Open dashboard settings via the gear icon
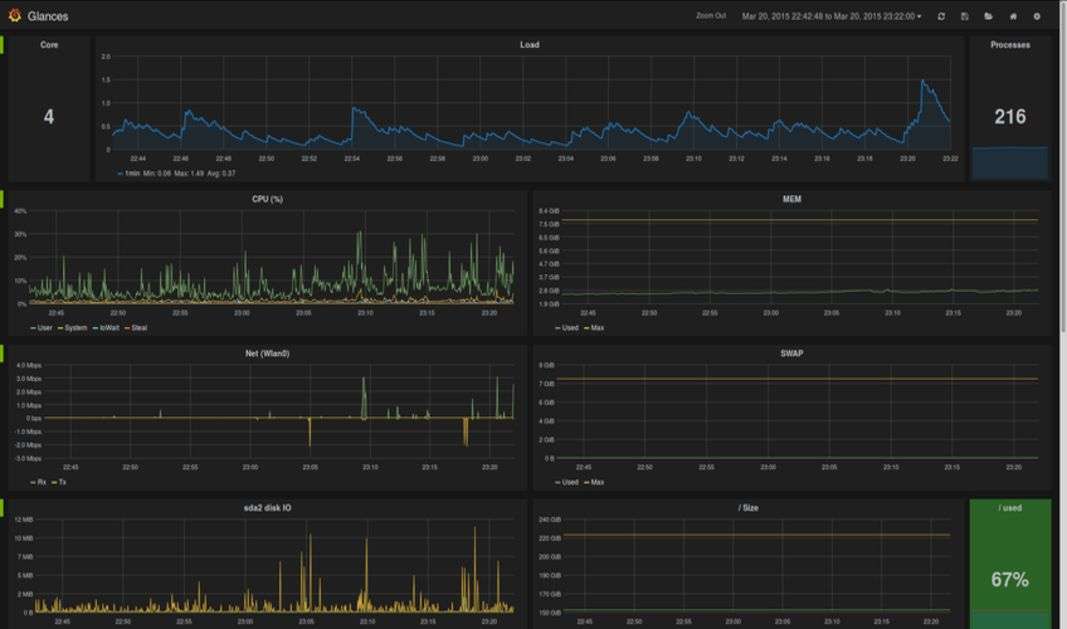 [x=1037, y=17]
